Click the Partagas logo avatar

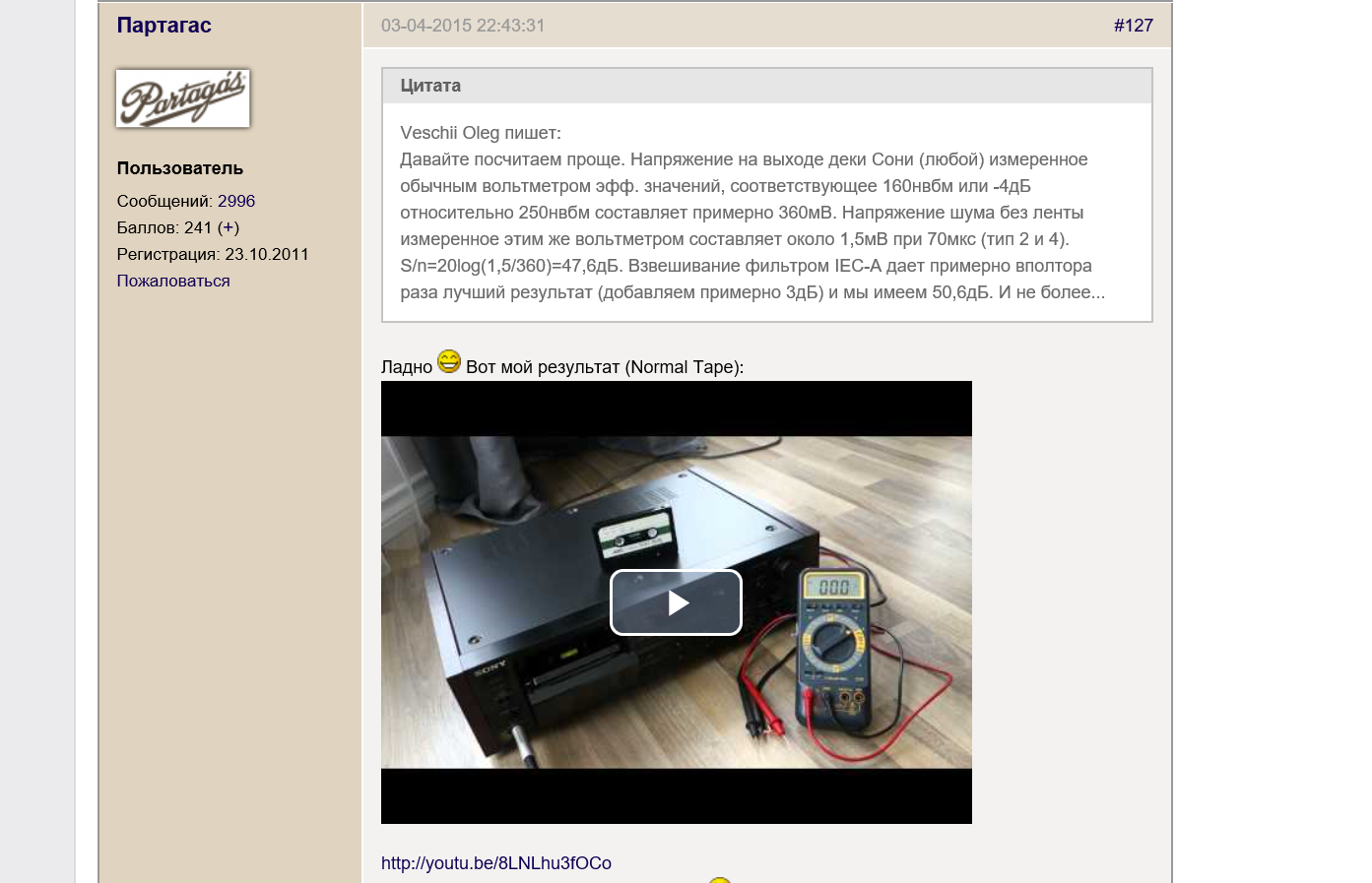[x=183, y=98]
